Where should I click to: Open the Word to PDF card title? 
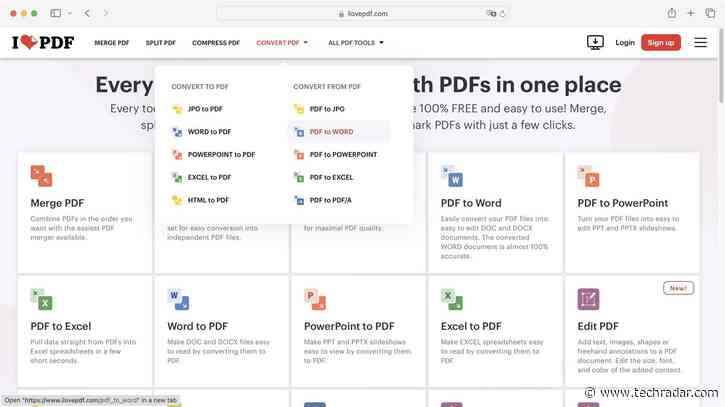pos(197,327)
